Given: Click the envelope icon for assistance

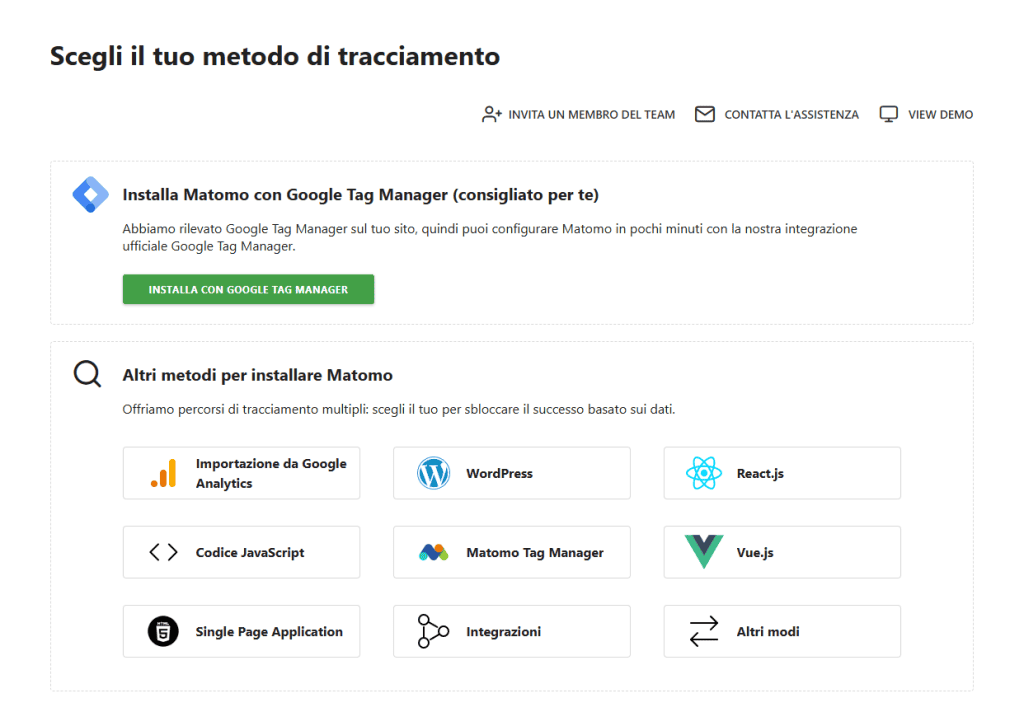Looking at the screenshot, I should coord(705,114).
